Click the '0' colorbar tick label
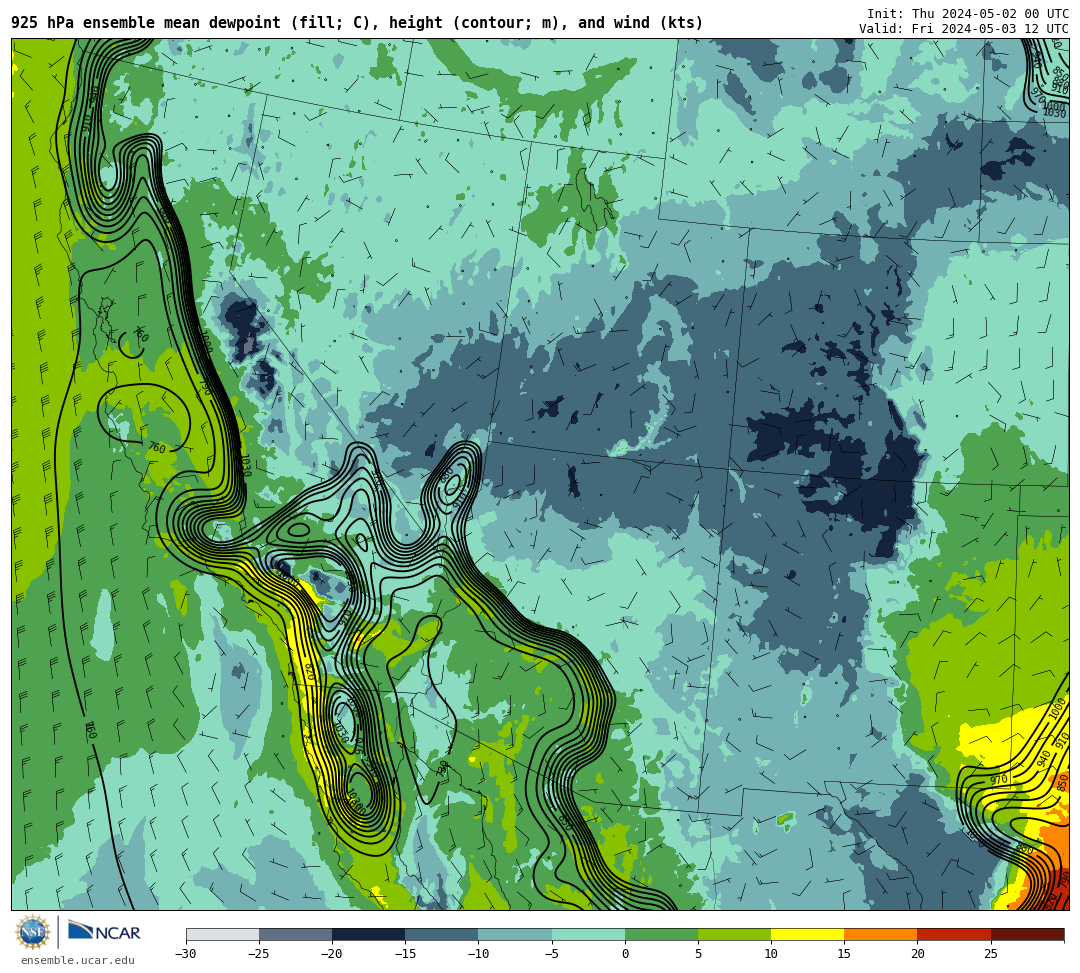The image size is (1080, 973). (625, 954)
